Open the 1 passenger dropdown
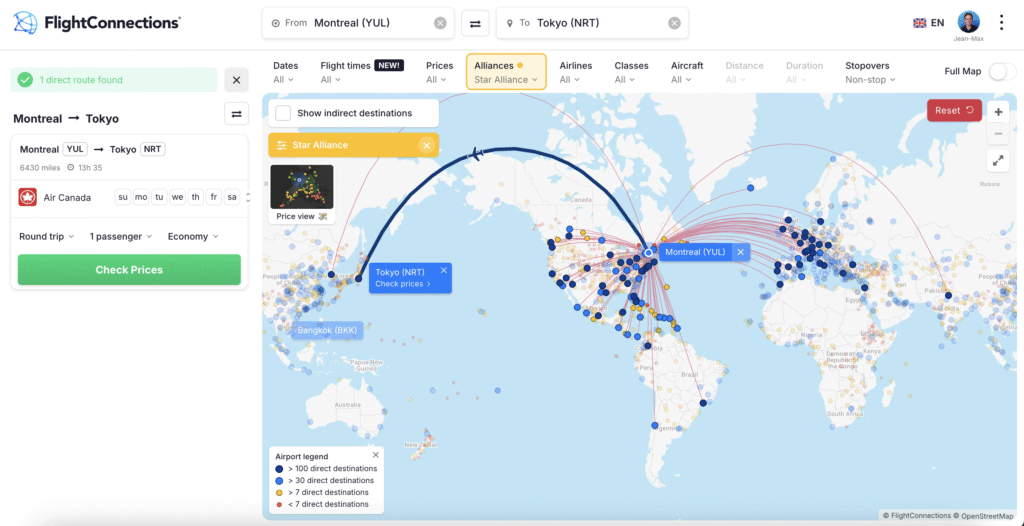This screenshot has width=1024, height=526. [120, 237]
